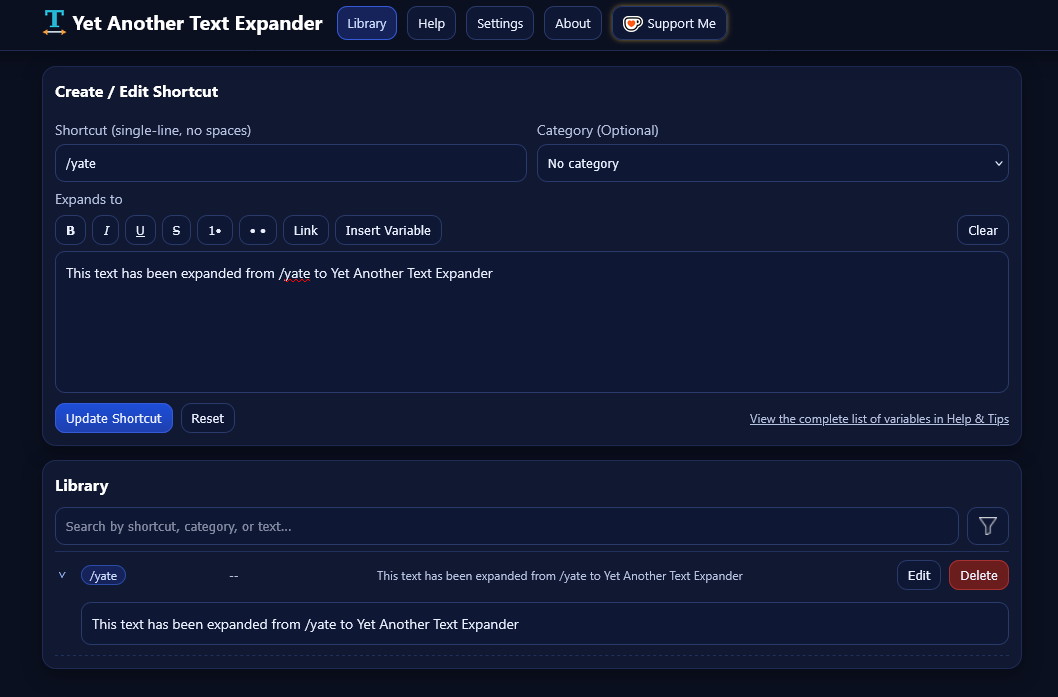Edit the /yate shortcut
Image resolution: width=1058 pixels, height=697 pixels.
918,575
